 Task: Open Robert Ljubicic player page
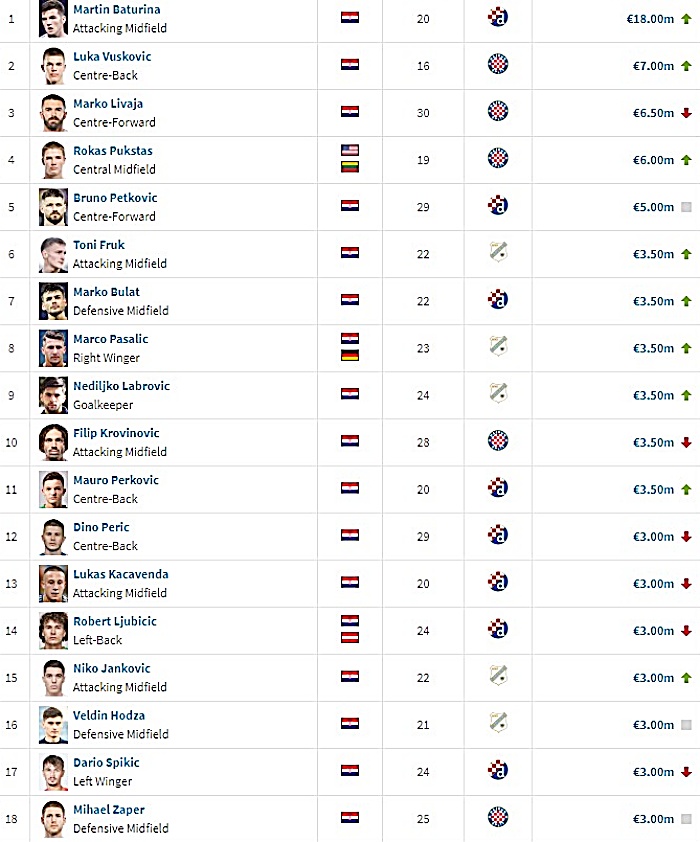(x=115, y=621)
